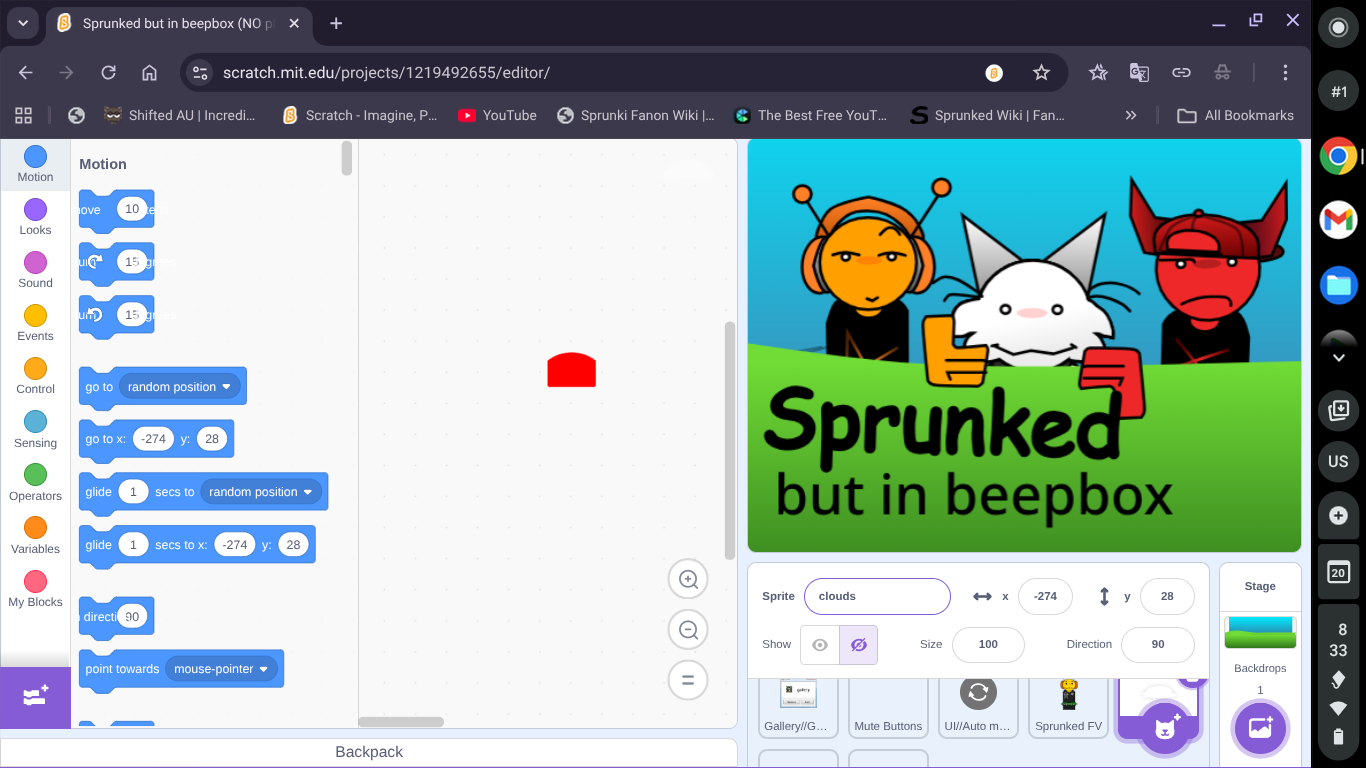Click the 'go to x: y:' motion block
This screenshot has width=1366, height=768.
[156, 439]
